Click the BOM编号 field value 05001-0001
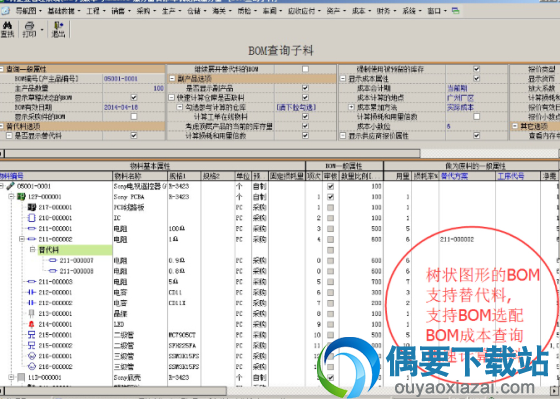560x399 pixels. (121, 79)
